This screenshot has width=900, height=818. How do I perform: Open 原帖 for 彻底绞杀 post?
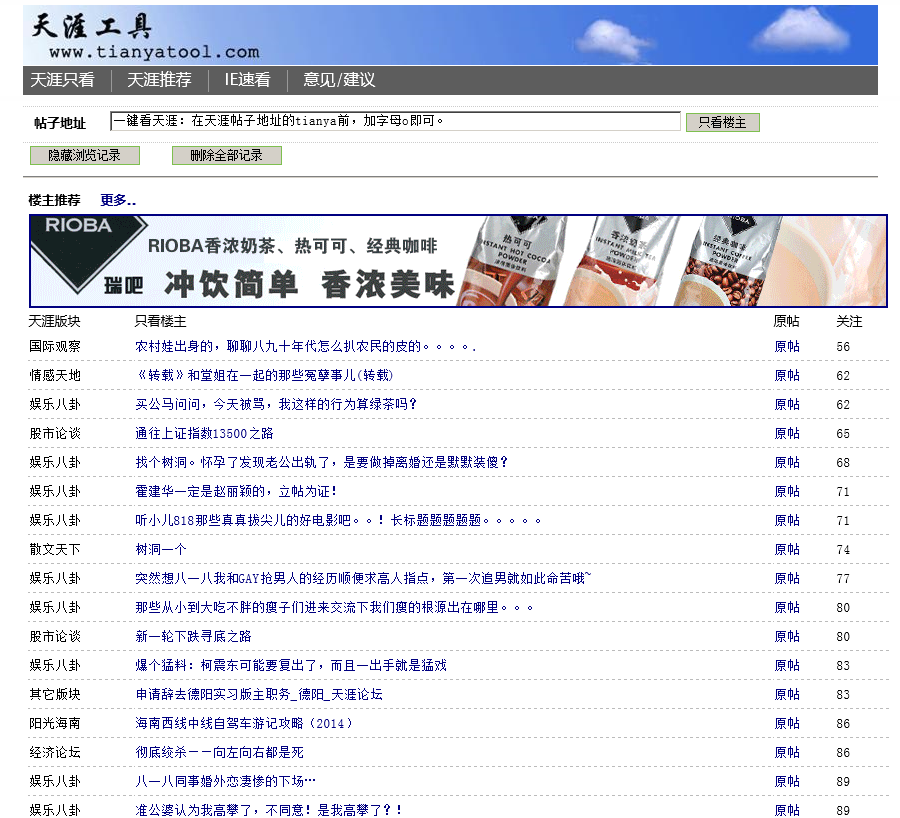tap(787, 753)
